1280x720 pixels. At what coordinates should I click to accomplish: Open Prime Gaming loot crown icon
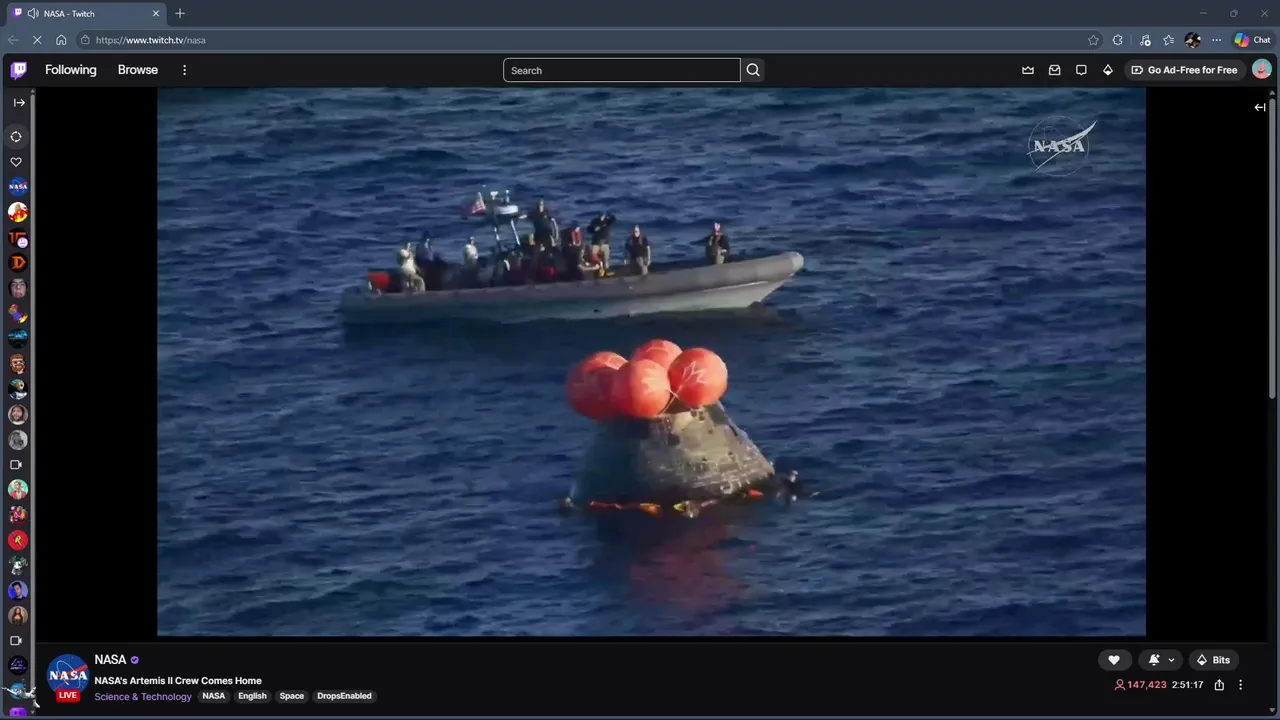[x=1028, y=70]
